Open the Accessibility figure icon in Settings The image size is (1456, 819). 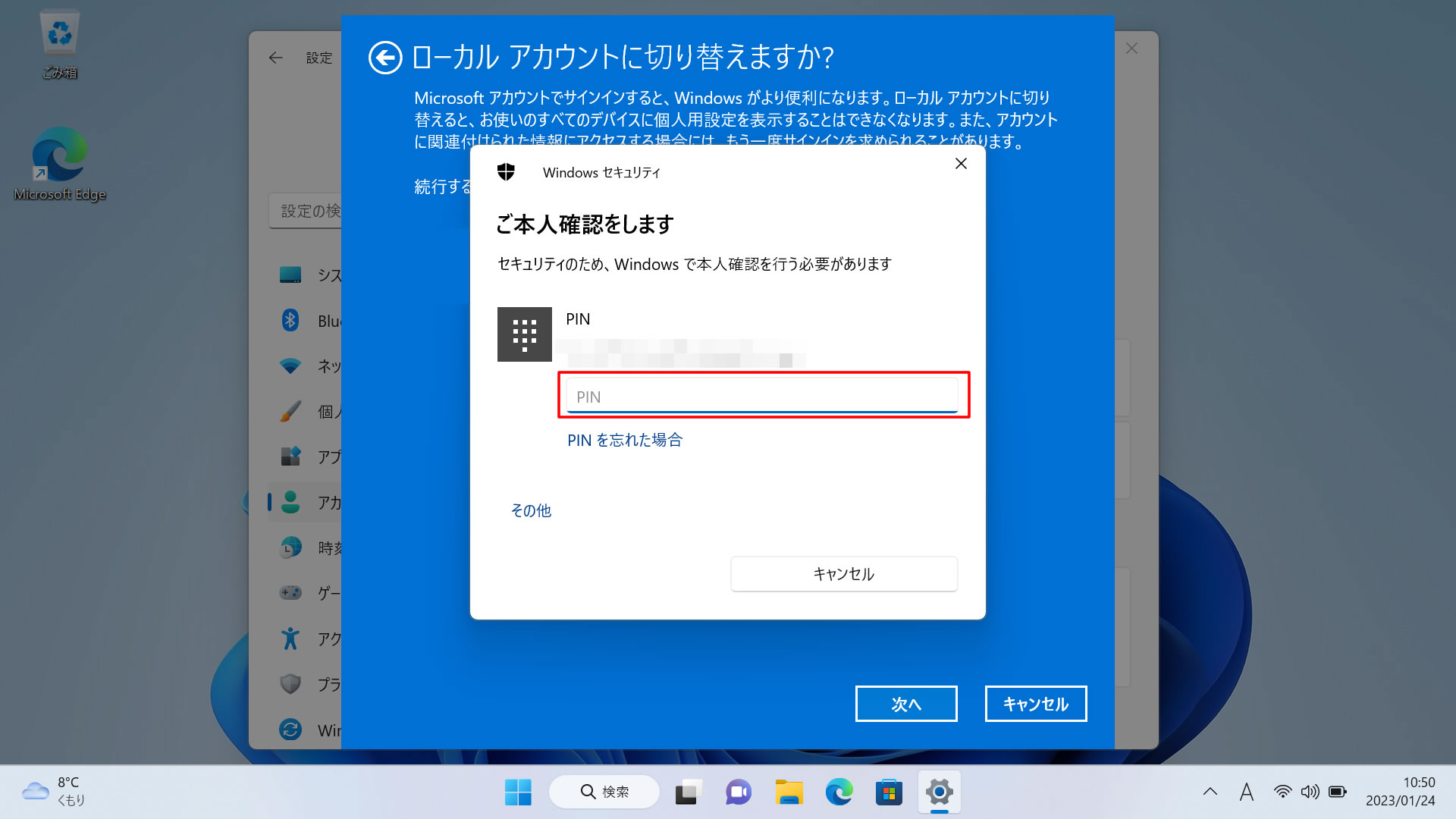(290, 639)
